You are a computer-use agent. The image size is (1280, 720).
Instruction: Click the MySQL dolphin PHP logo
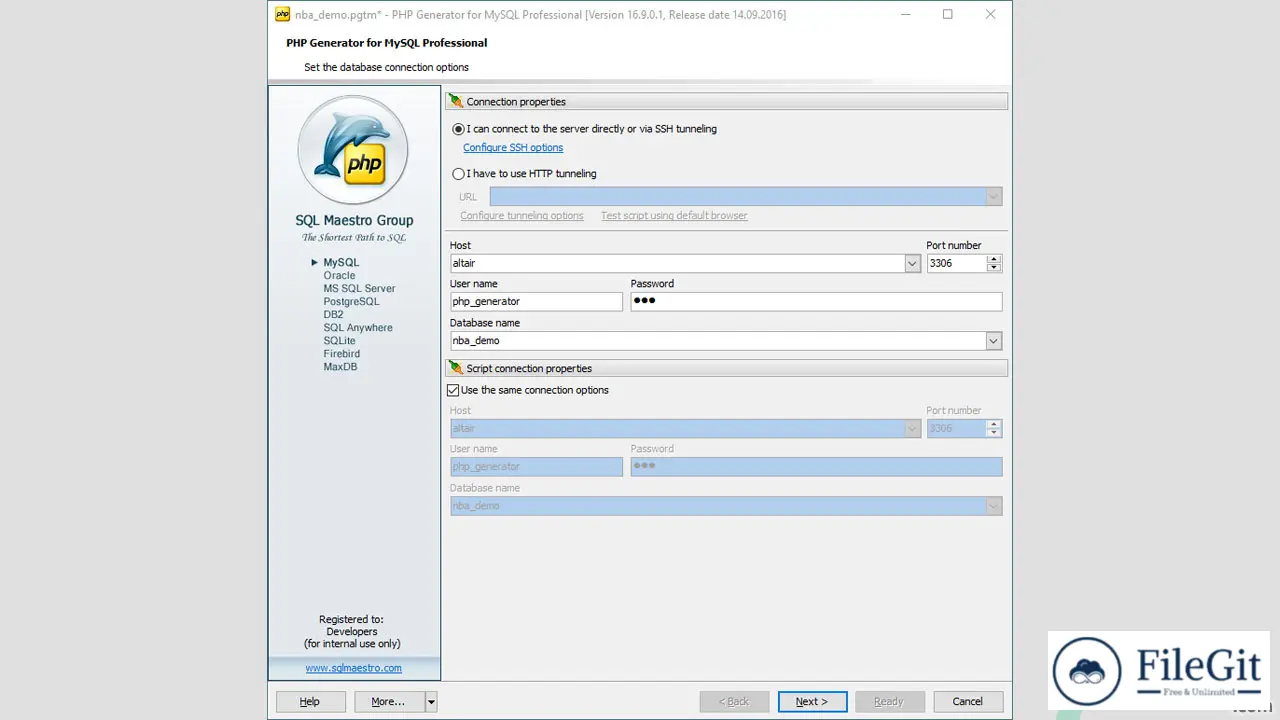tap(353, 150)
